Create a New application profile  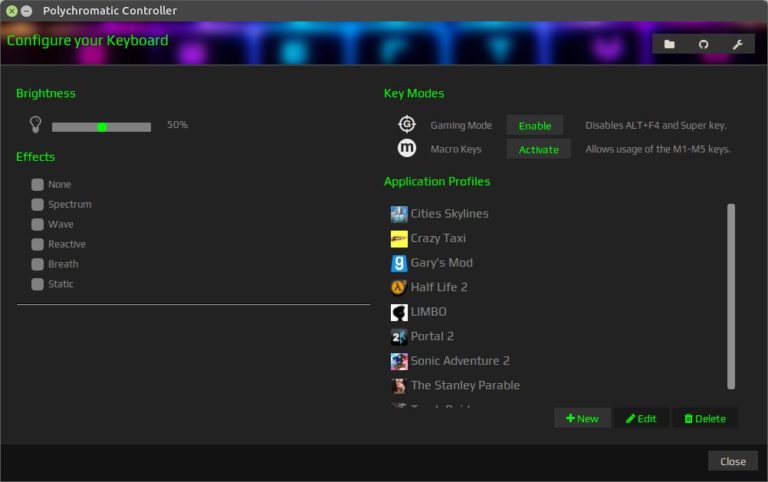(582, 418)
